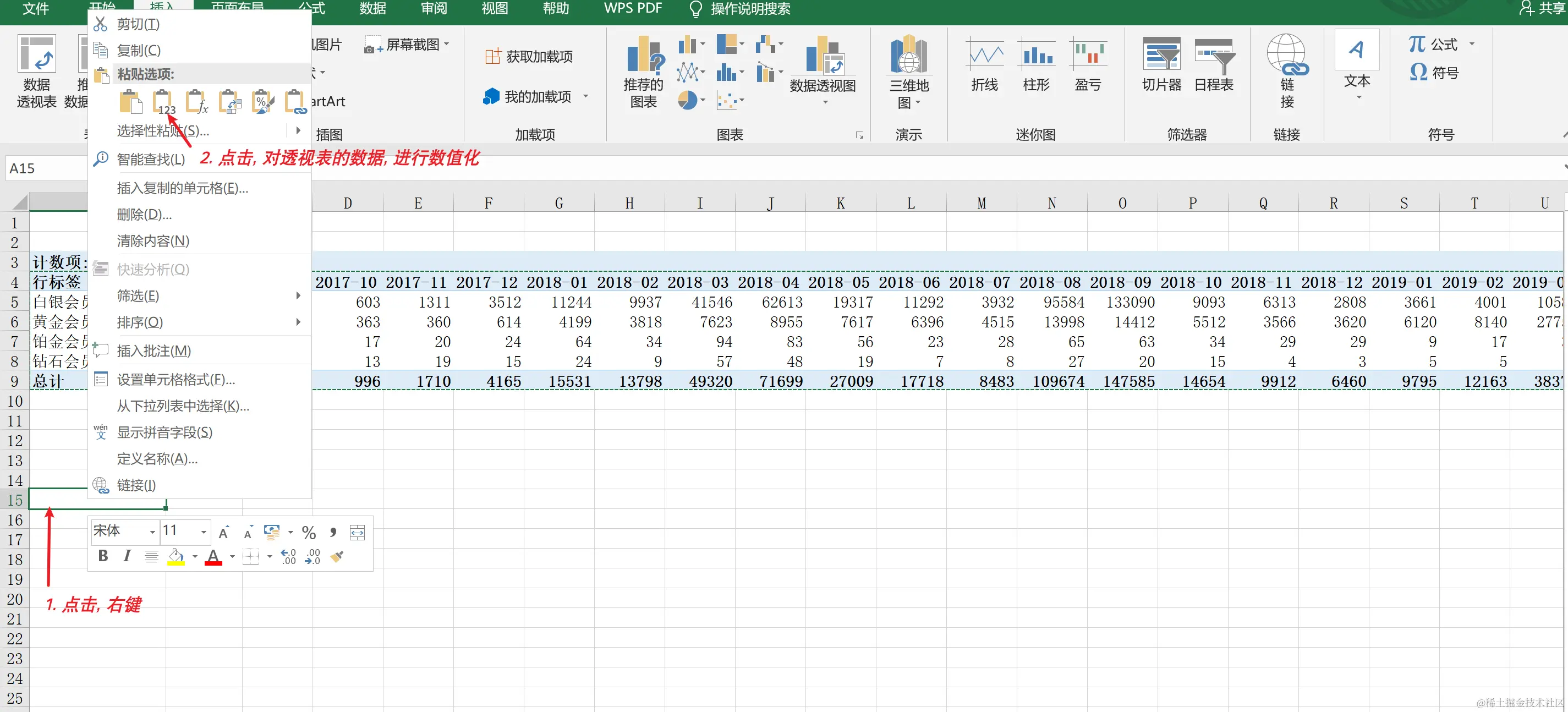Click the paste link clipboard icon
The height and width of the screenshot is (712, 1568).
click(x=295, y=102)
